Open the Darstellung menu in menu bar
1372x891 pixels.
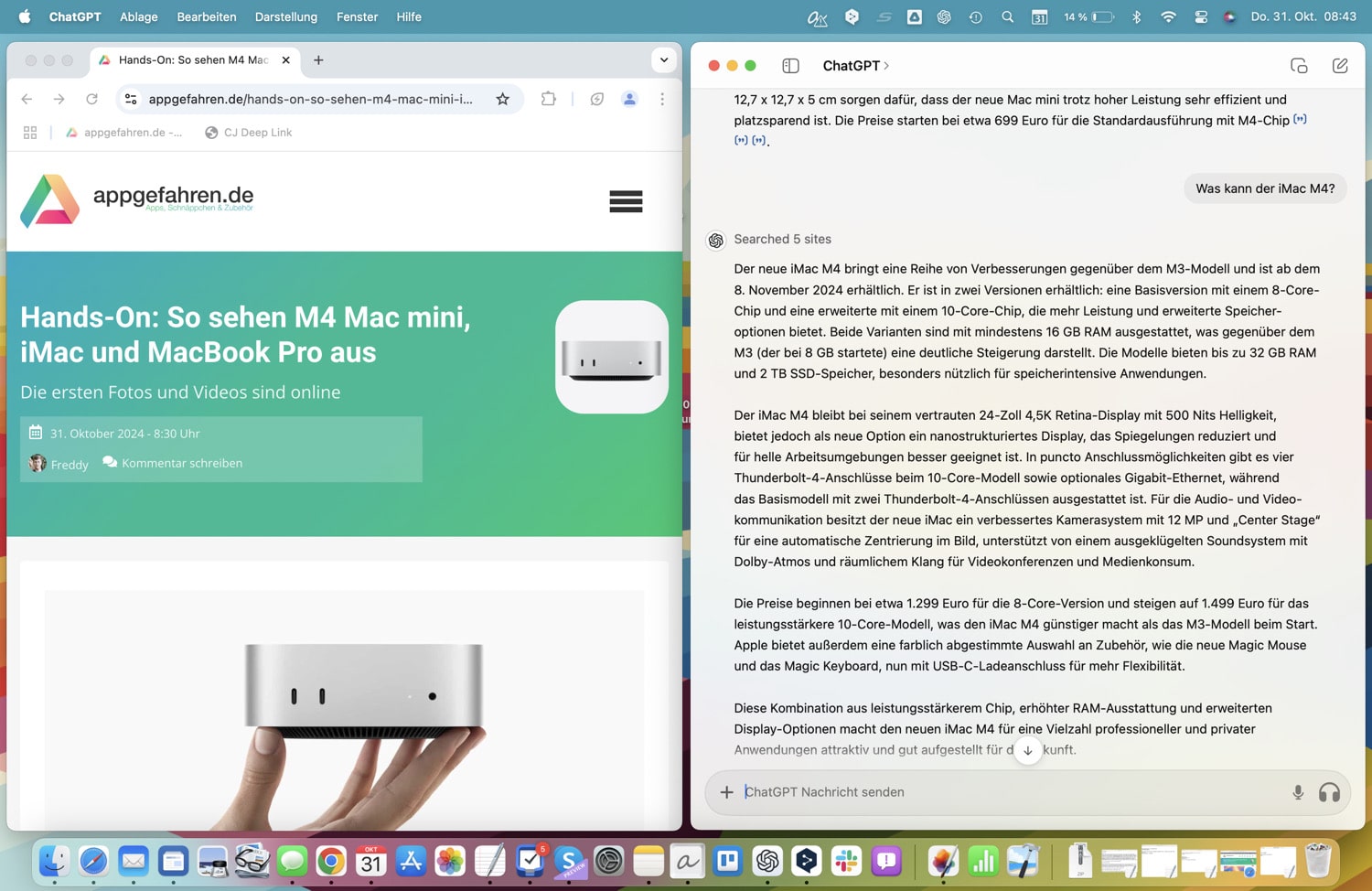[x=285, y=16]
